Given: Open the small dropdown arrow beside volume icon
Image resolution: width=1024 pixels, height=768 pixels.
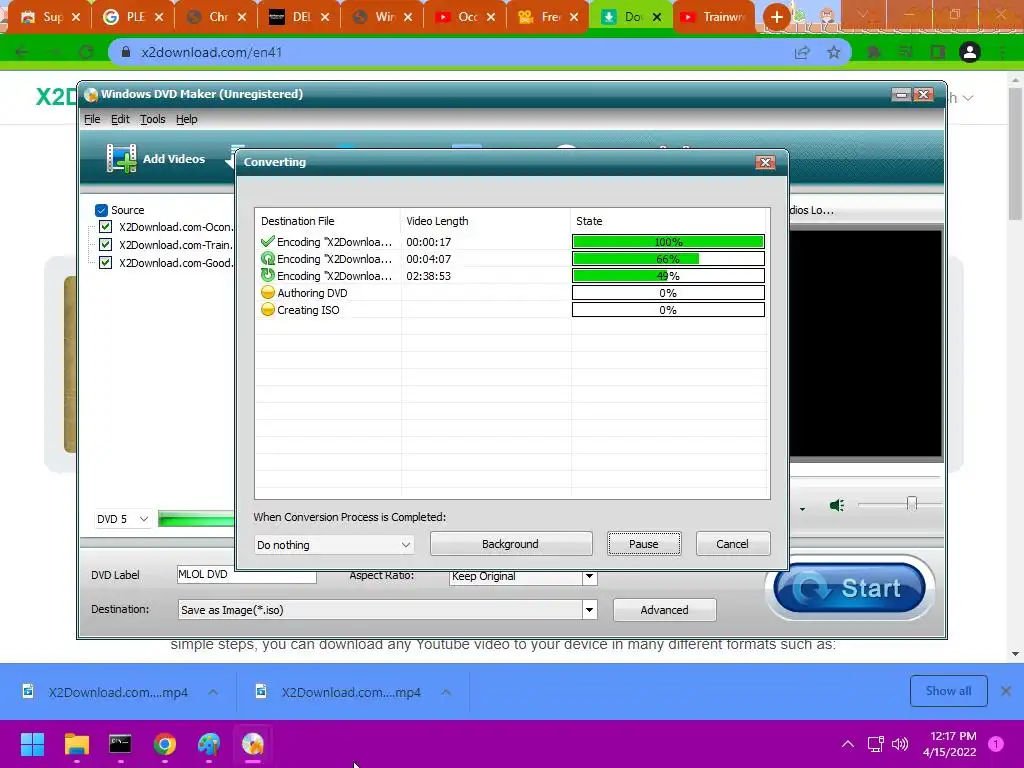Looking at the screenshot, I should pos(802,508).
